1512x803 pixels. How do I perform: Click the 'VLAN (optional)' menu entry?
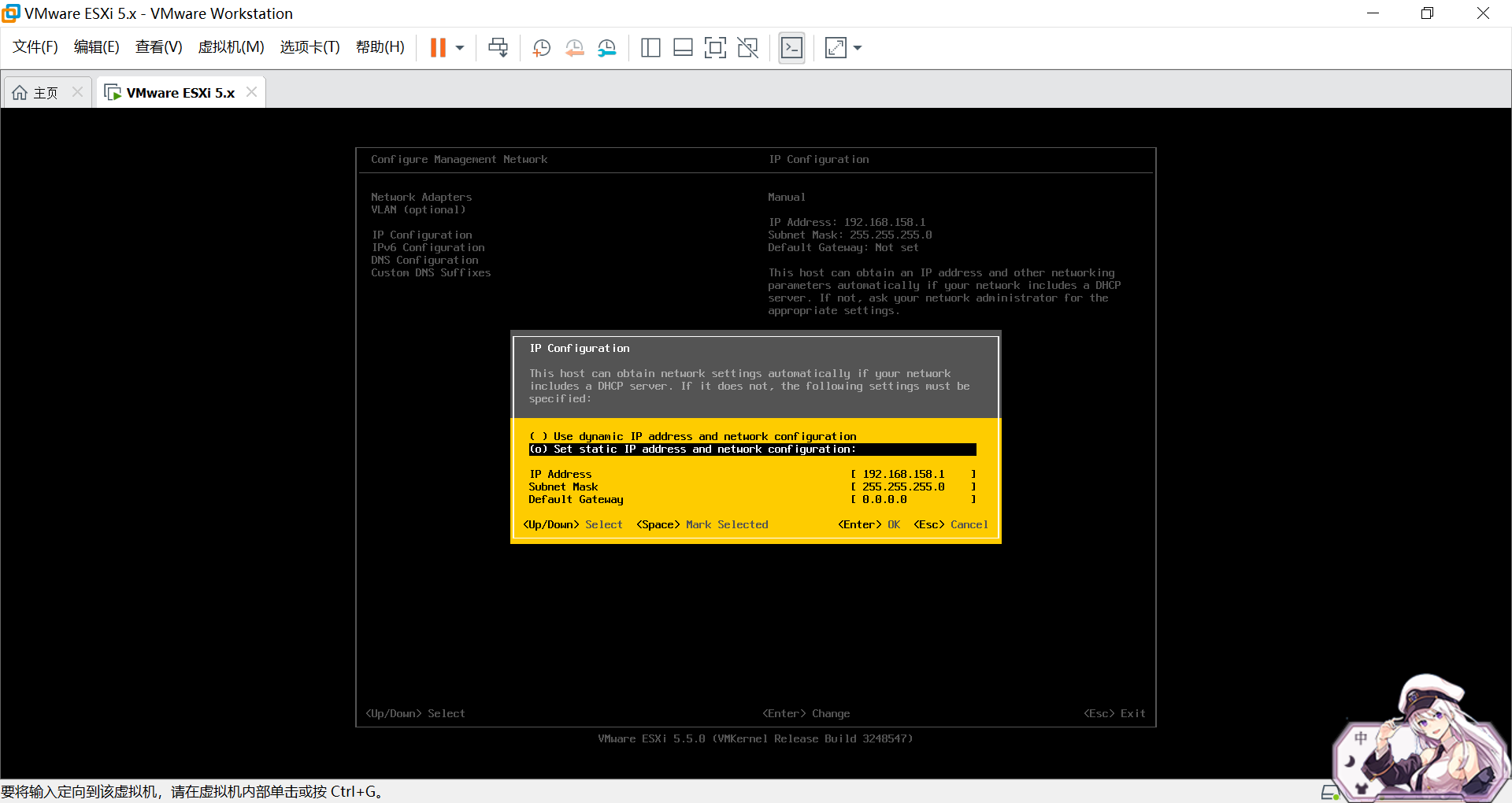point(418,209)
